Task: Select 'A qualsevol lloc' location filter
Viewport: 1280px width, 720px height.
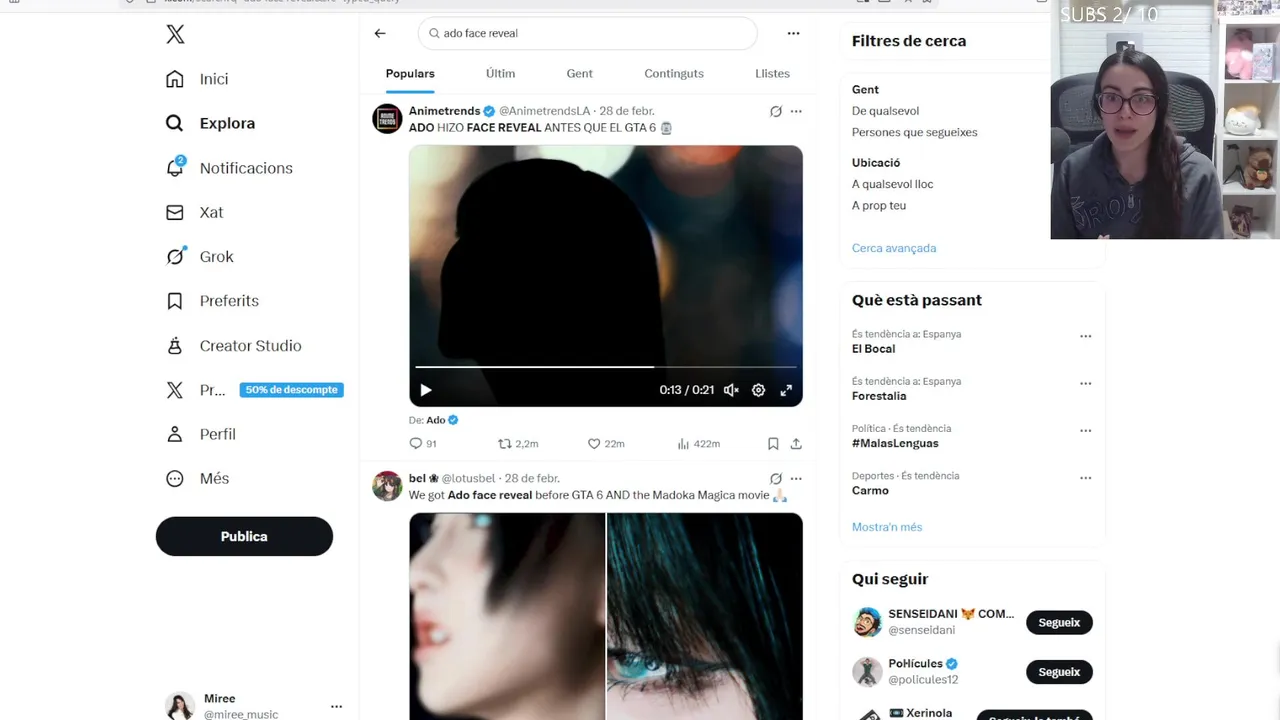Action: [892, 184]
